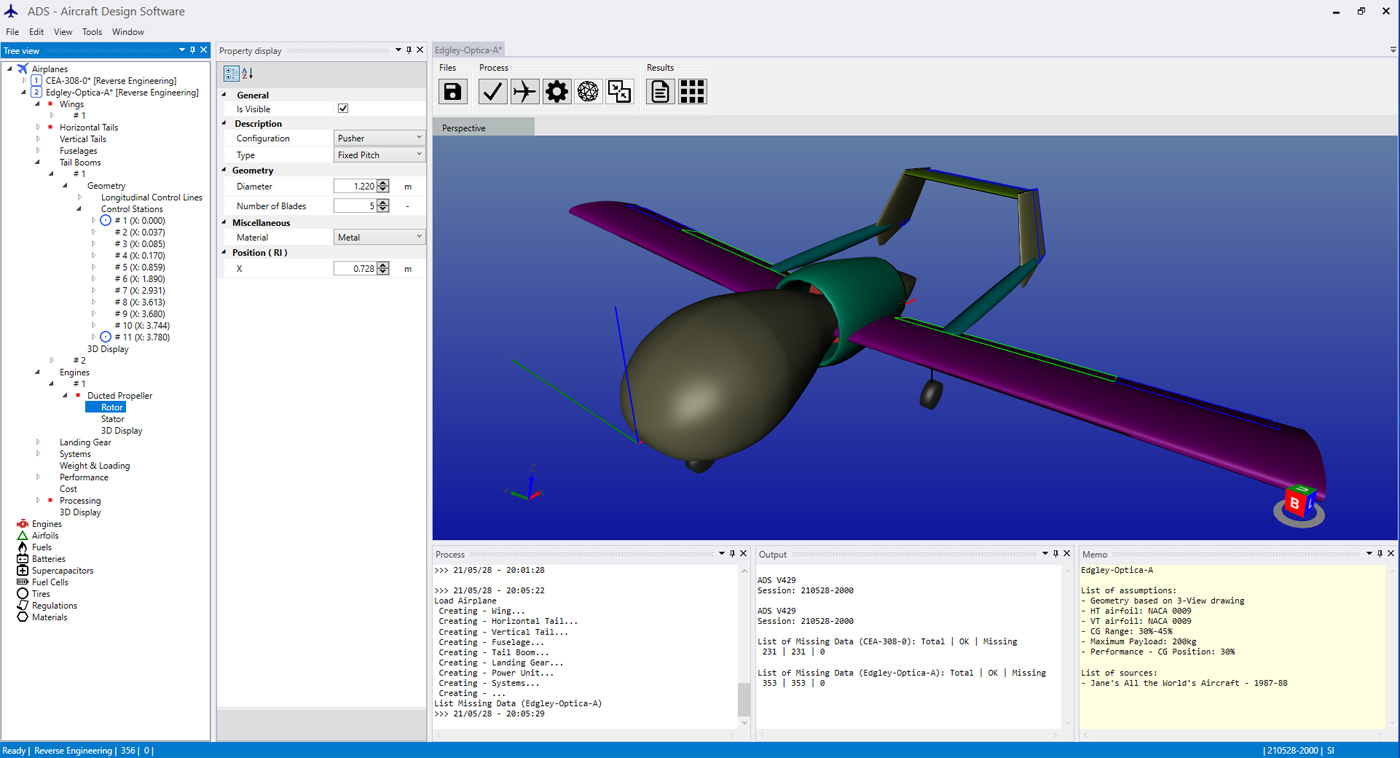This screenshot has width=1400, height=758.
Task: Open document tab list dropdown arrow
Action: pyautogui.click(x=1393, y=50)
